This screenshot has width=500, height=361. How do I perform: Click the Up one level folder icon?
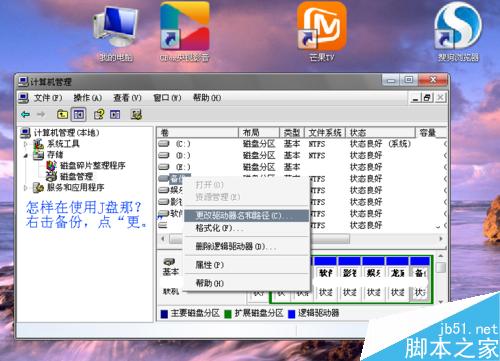pyautogui.click(x=62, y=115)
